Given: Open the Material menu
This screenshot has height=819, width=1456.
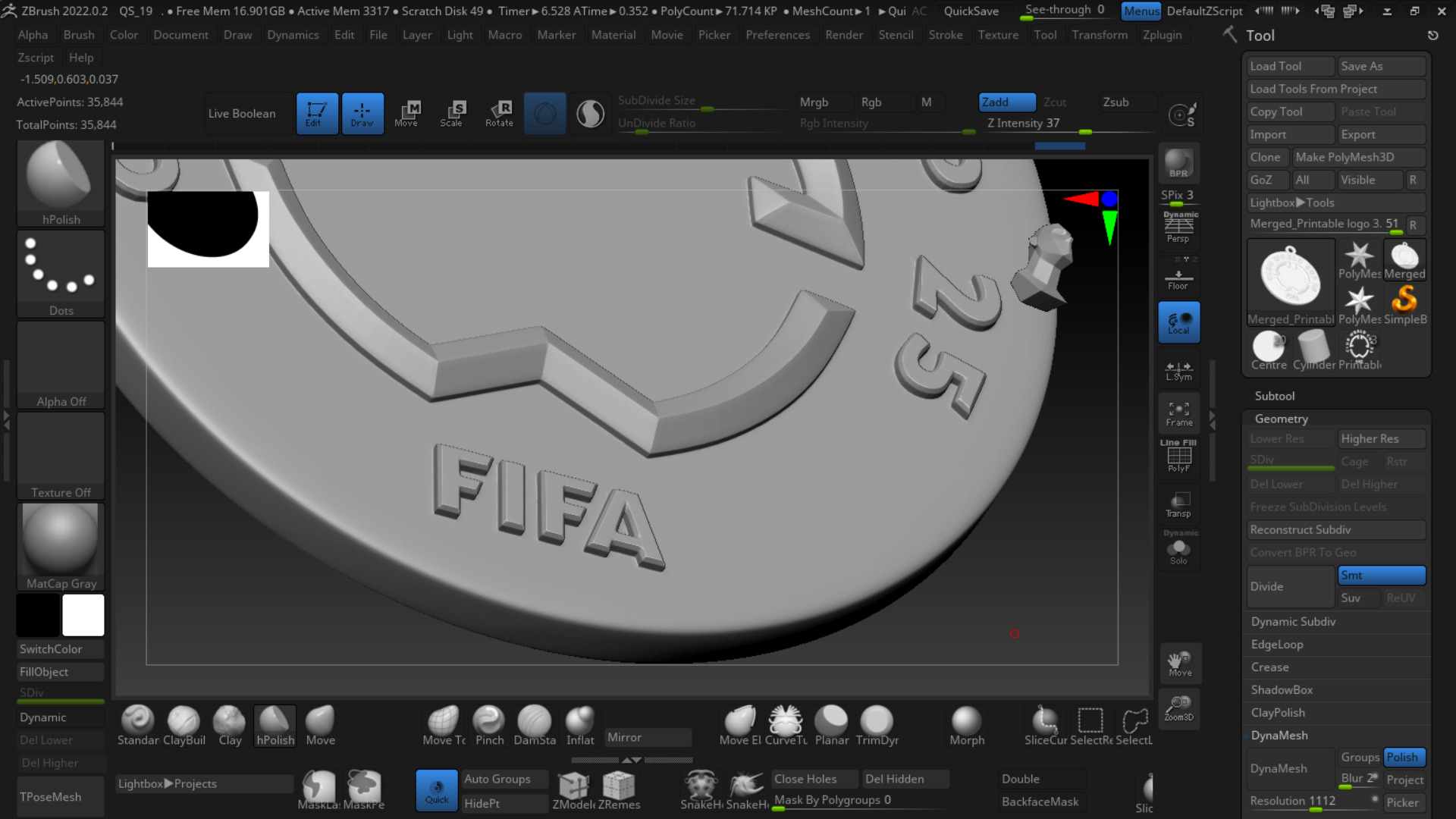Looking at the screenshot, I should (x=613, y=35).
